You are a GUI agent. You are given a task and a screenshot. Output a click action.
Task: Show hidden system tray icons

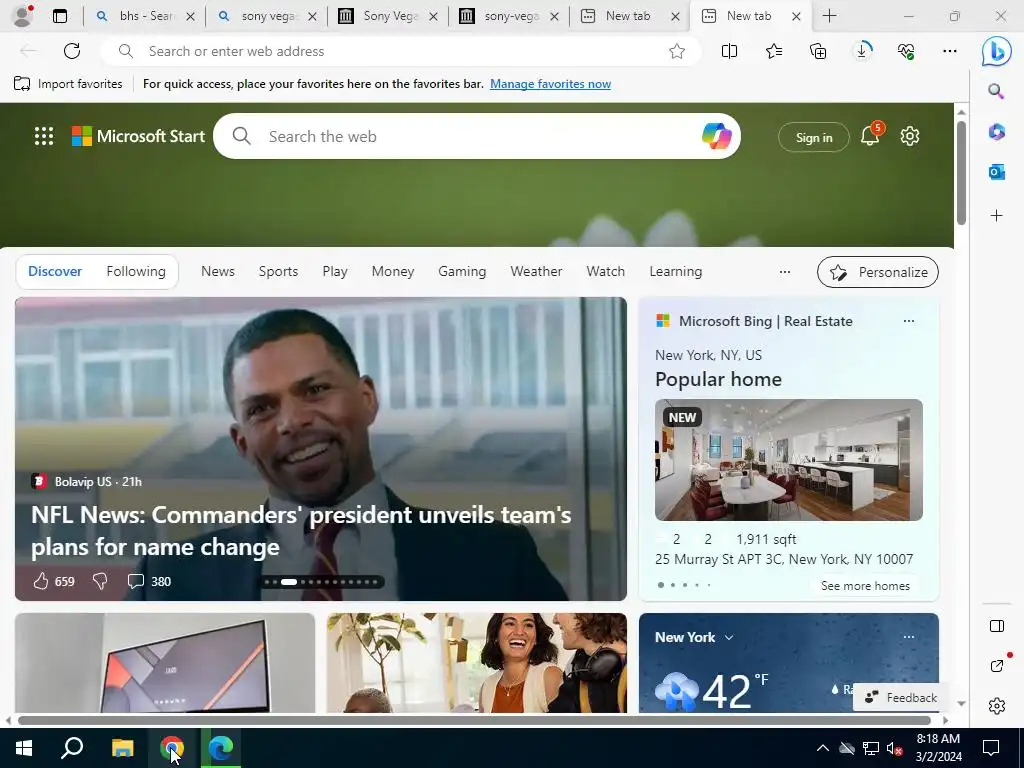click(823, 748)
